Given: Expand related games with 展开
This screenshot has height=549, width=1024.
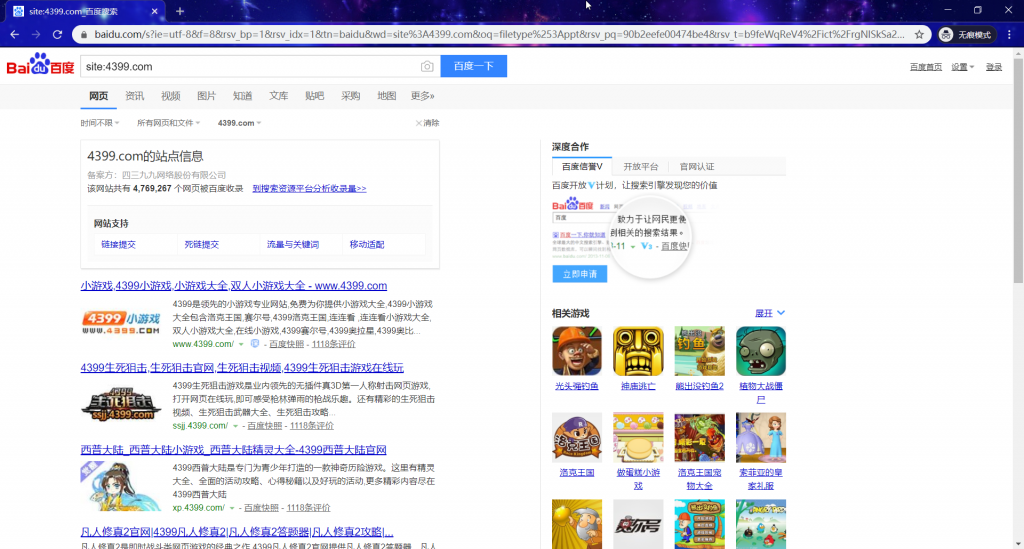Looking at the screenshot, I should [x=770, y=313].
